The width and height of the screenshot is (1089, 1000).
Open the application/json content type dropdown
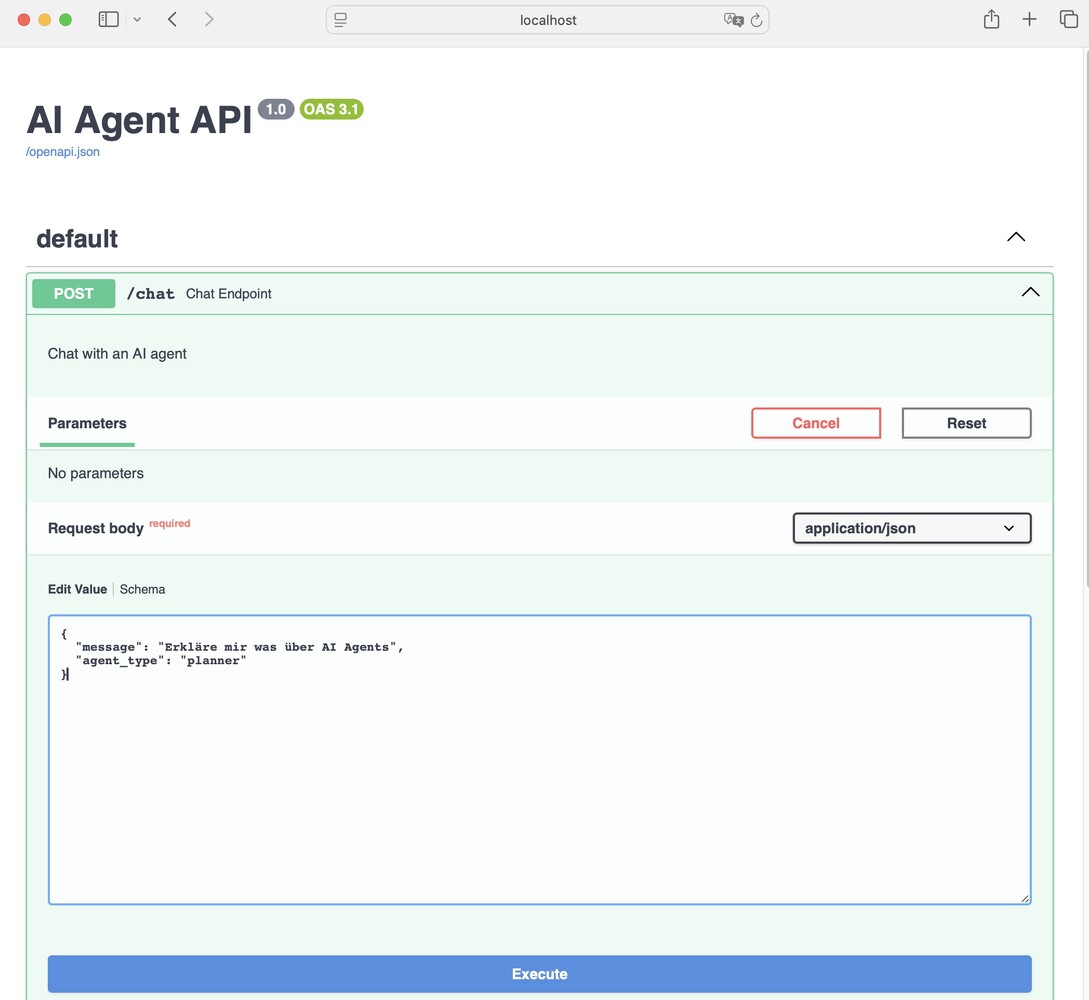pyautogui.click(x=911, y=528)
